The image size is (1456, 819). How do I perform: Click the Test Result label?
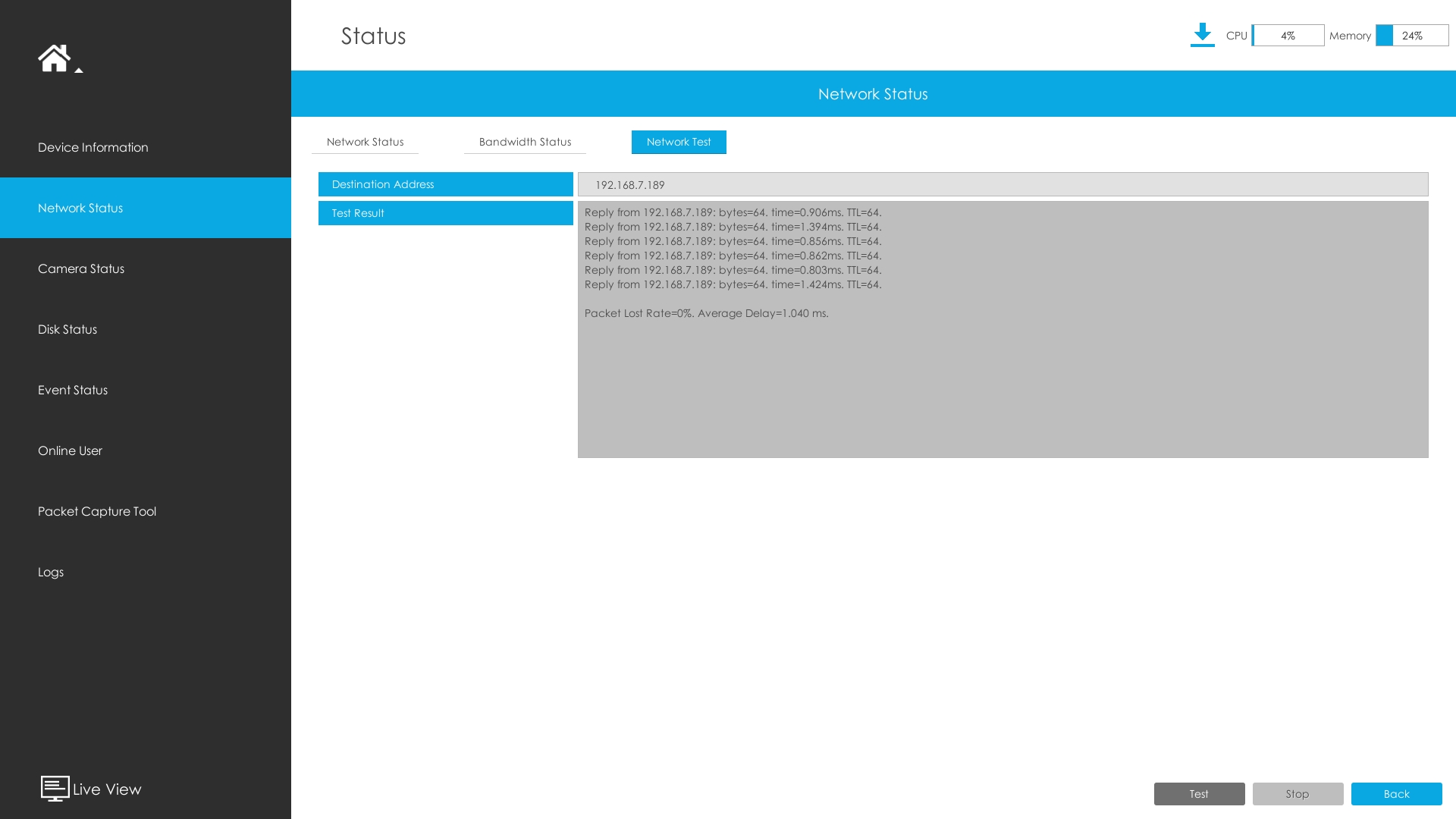[x=446, y=213]
